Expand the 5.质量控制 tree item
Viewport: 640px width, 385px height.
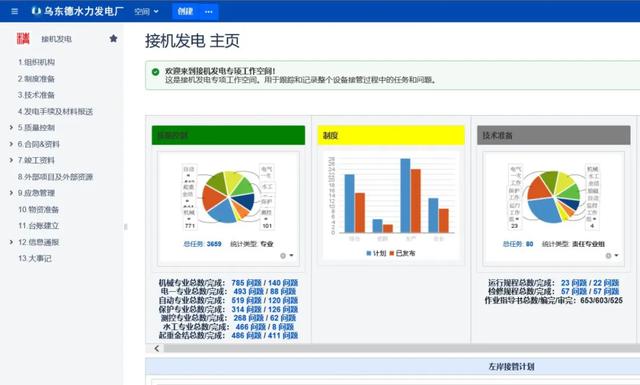11,128
